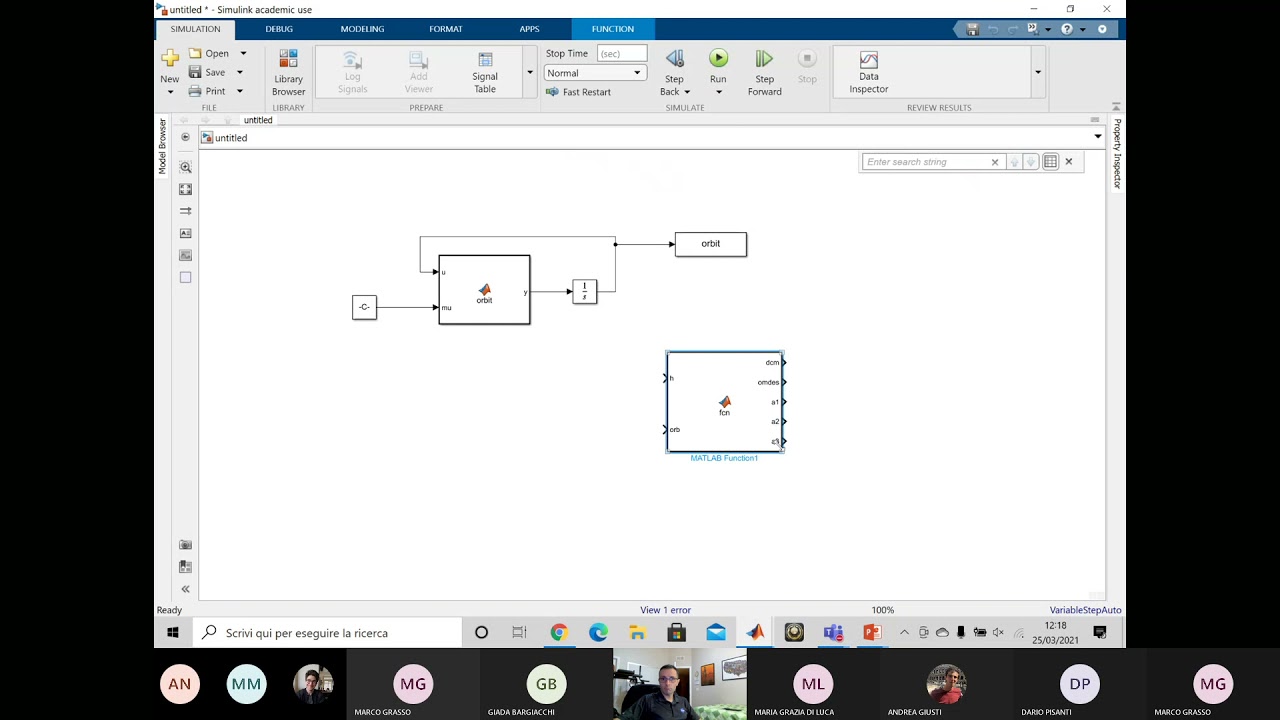Expand the Run dropdown arrow

pos(718,92)
